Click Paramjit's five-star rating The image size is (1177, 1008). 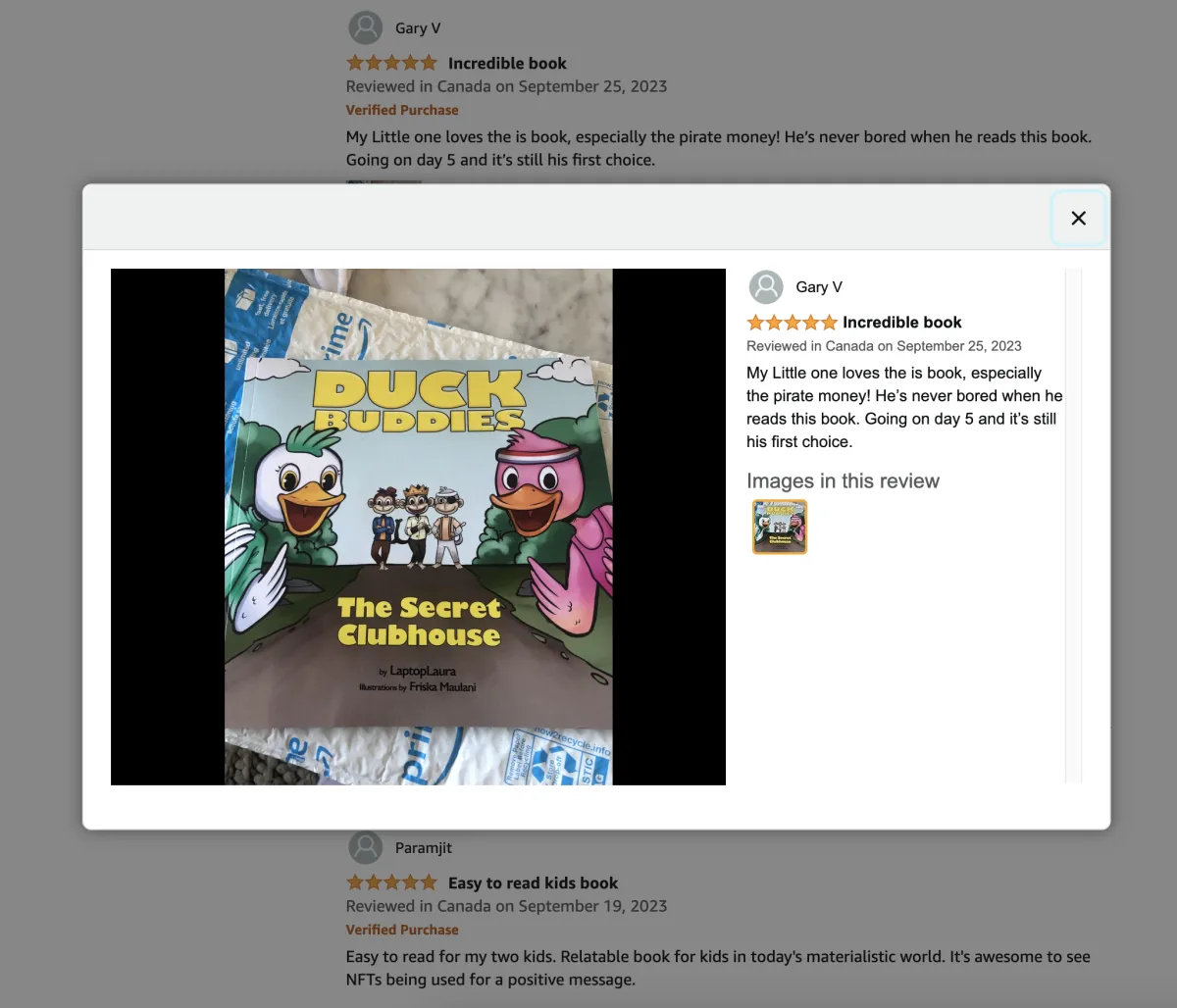(392, 882)
